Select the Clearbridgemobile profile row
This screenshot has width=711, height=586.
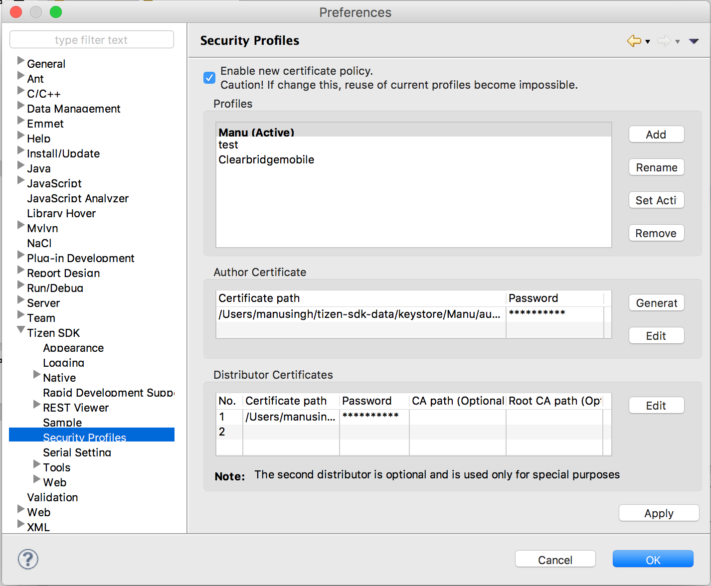(266, 159)
